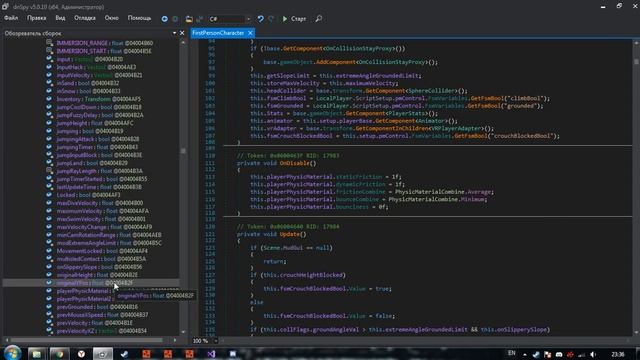Viewport: 640px width, 360px height.
Task: Close the Обозреватель сборок panel
Action: pos(182,33)
